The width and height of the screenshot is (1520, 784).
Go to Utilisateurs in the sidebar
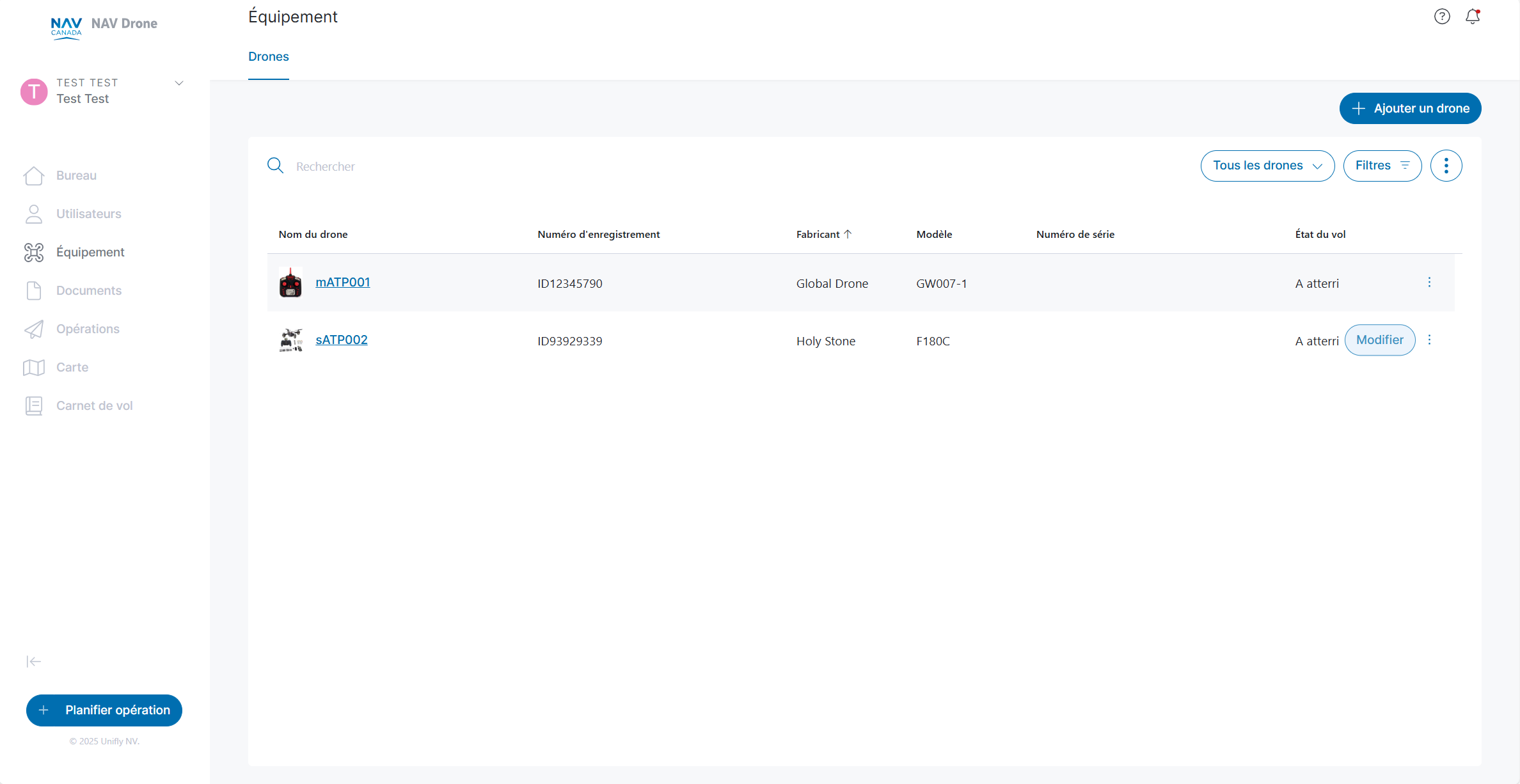point(89,214)
